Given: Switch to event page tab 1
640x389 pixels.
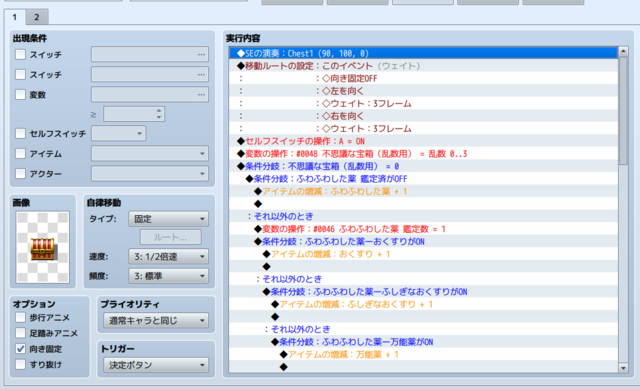Looking at the screenshot, I should tap(15, 17).
